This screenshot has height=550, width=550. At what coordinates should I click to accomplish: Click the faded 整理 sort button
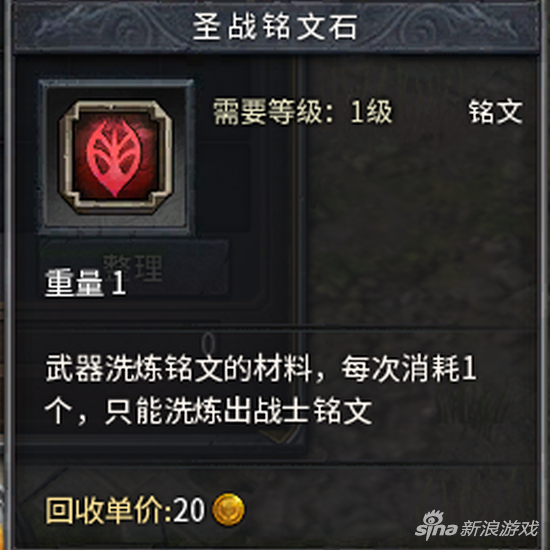[134, 268]
